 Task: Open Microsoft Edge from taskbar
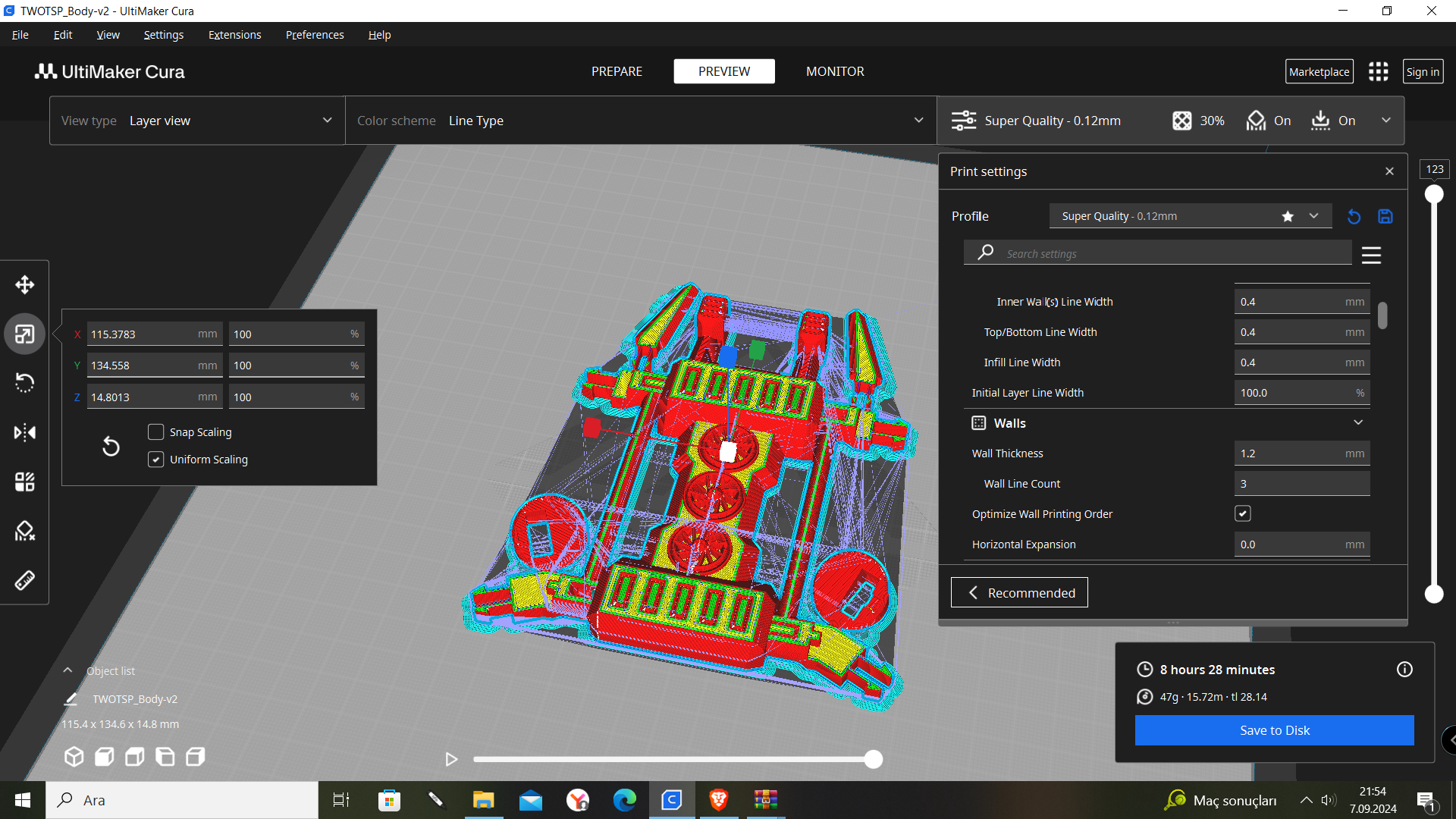(624, 800)
